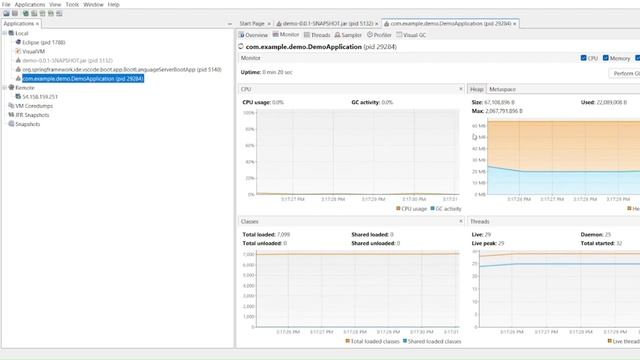The width and height of the screenshot is (640, 360).
Task: Open the View menu
Action: point(55,4)
